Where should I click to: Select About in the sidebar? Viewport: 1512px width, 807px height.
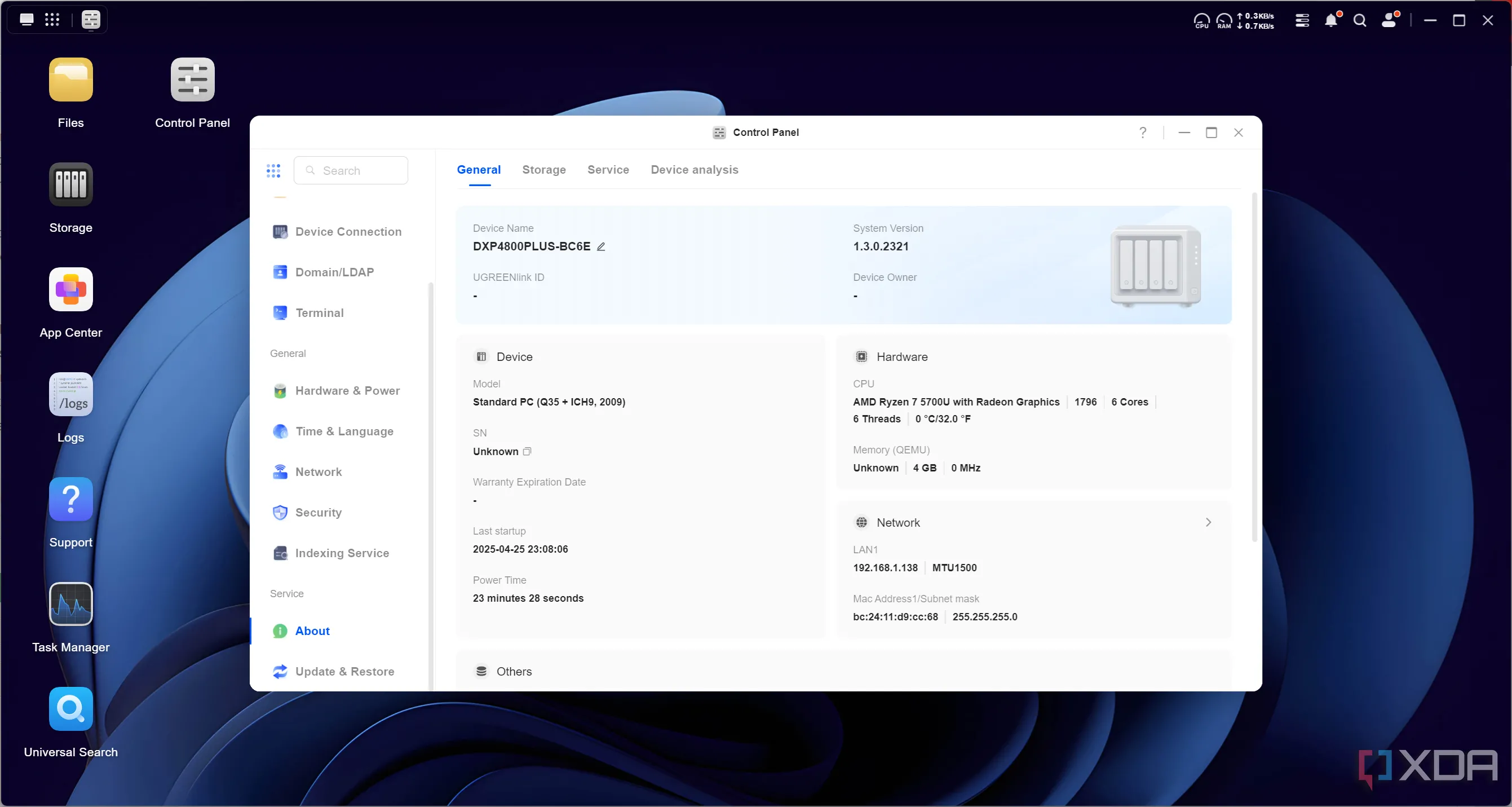302,632
